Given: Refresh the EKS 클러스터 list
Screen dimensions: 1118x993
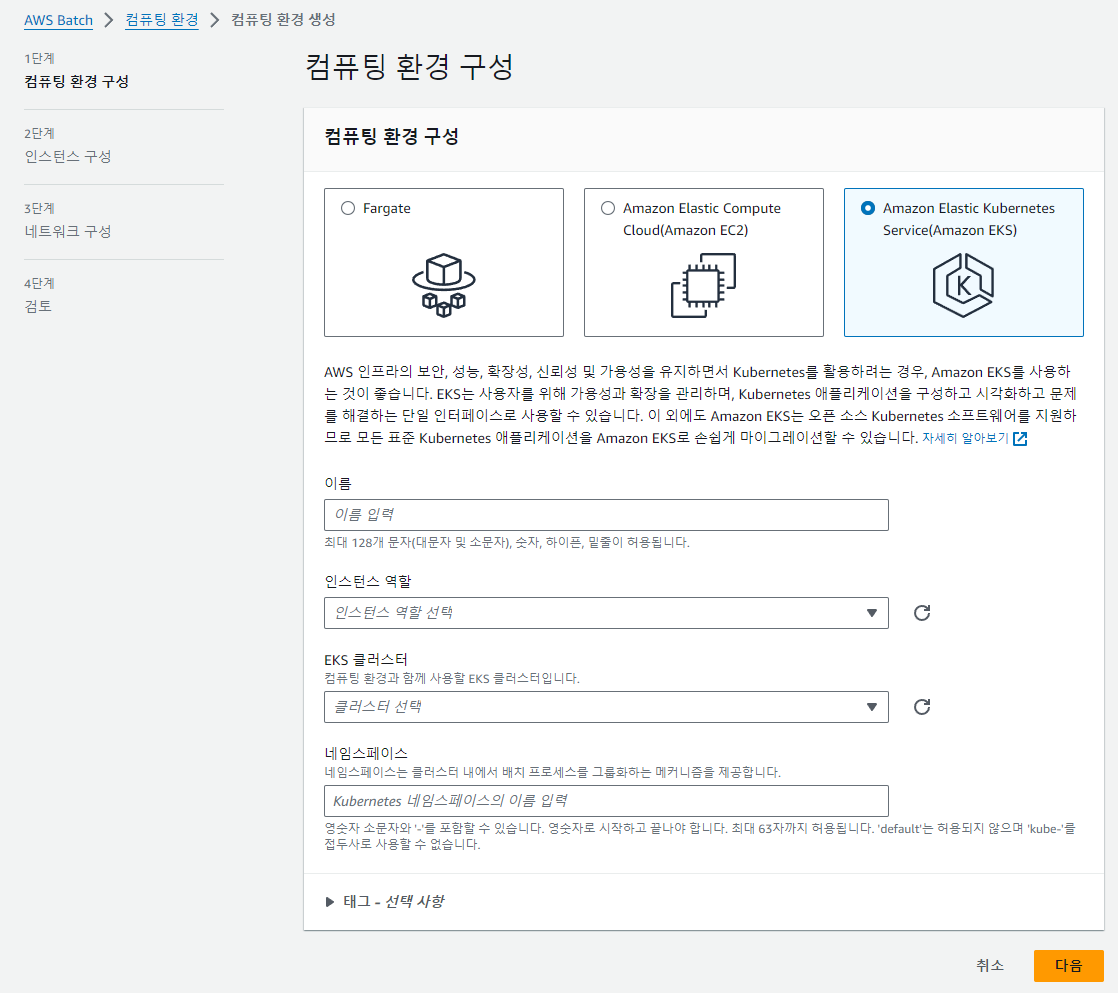Looking at the screenshot, I should point(922,707).
